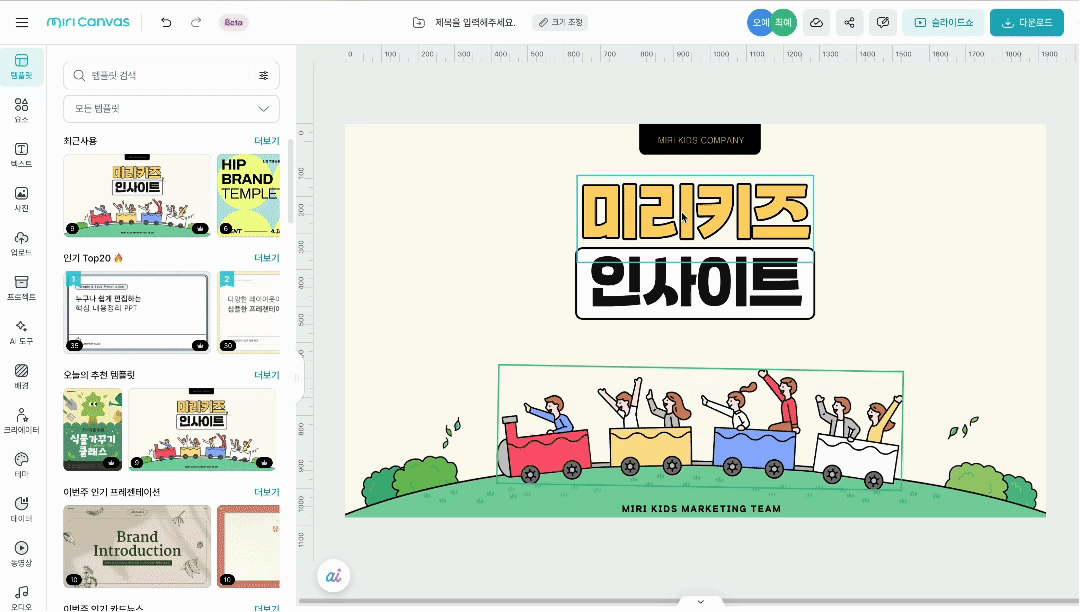Open the 사진 photos sidebar tab

coord(22,199)
